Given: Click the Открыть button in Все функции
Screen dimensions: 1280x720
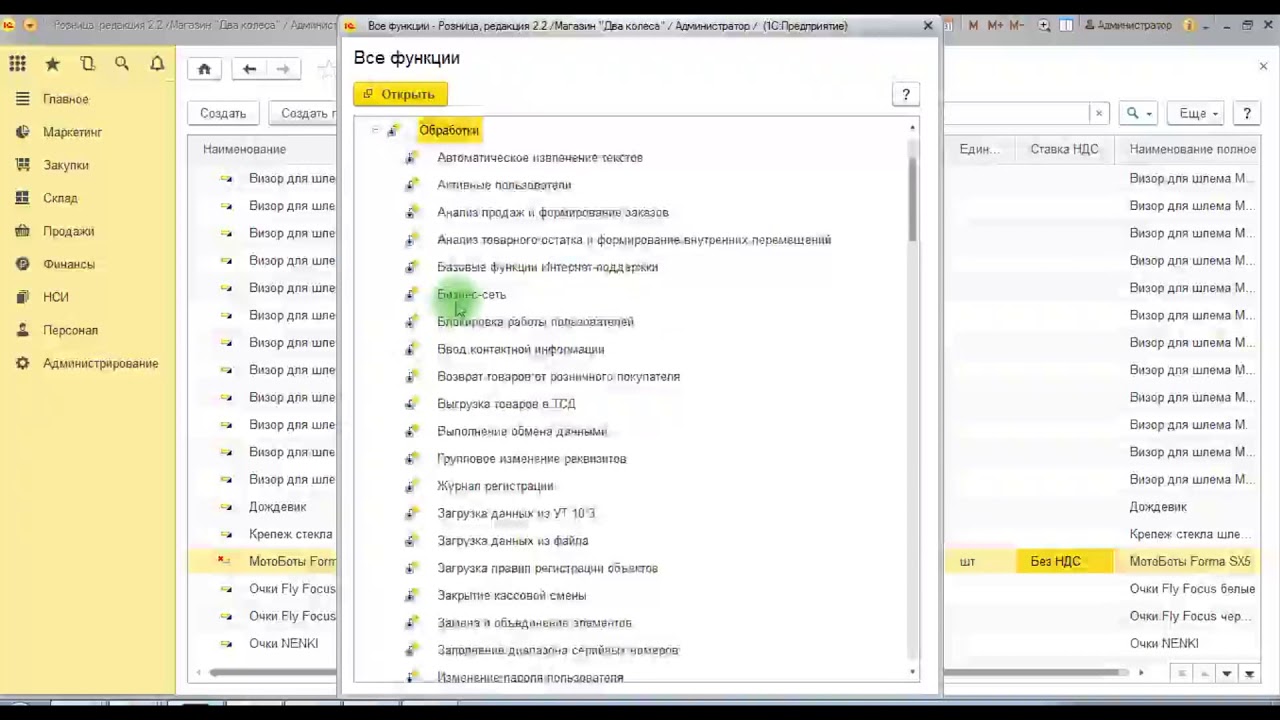Looking at the screenshot, I should click(400, 94).
